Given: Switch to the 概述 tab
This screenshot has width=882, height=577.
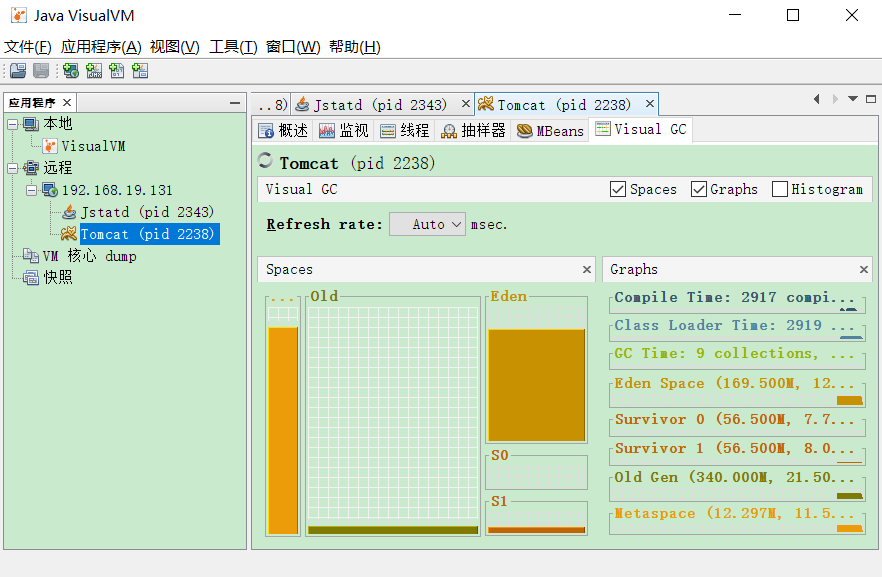Looking at the screenshot, I should pyautogui.click(x=283, y=130).
